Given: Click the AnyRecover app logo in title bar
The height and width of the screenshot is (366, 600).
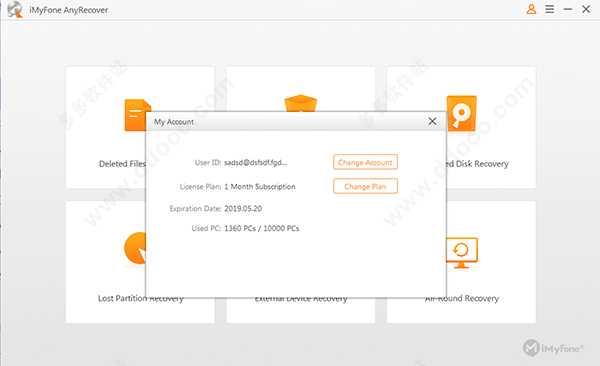Looking at the screenshot, I should 15,9.
